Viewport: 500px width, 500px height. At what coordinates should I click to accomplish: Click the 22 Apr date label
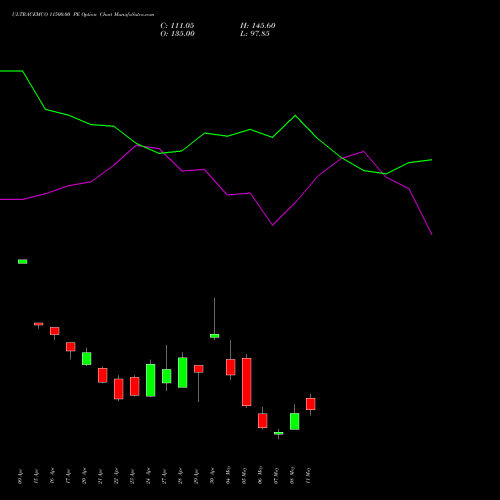[x=116, y=476]
